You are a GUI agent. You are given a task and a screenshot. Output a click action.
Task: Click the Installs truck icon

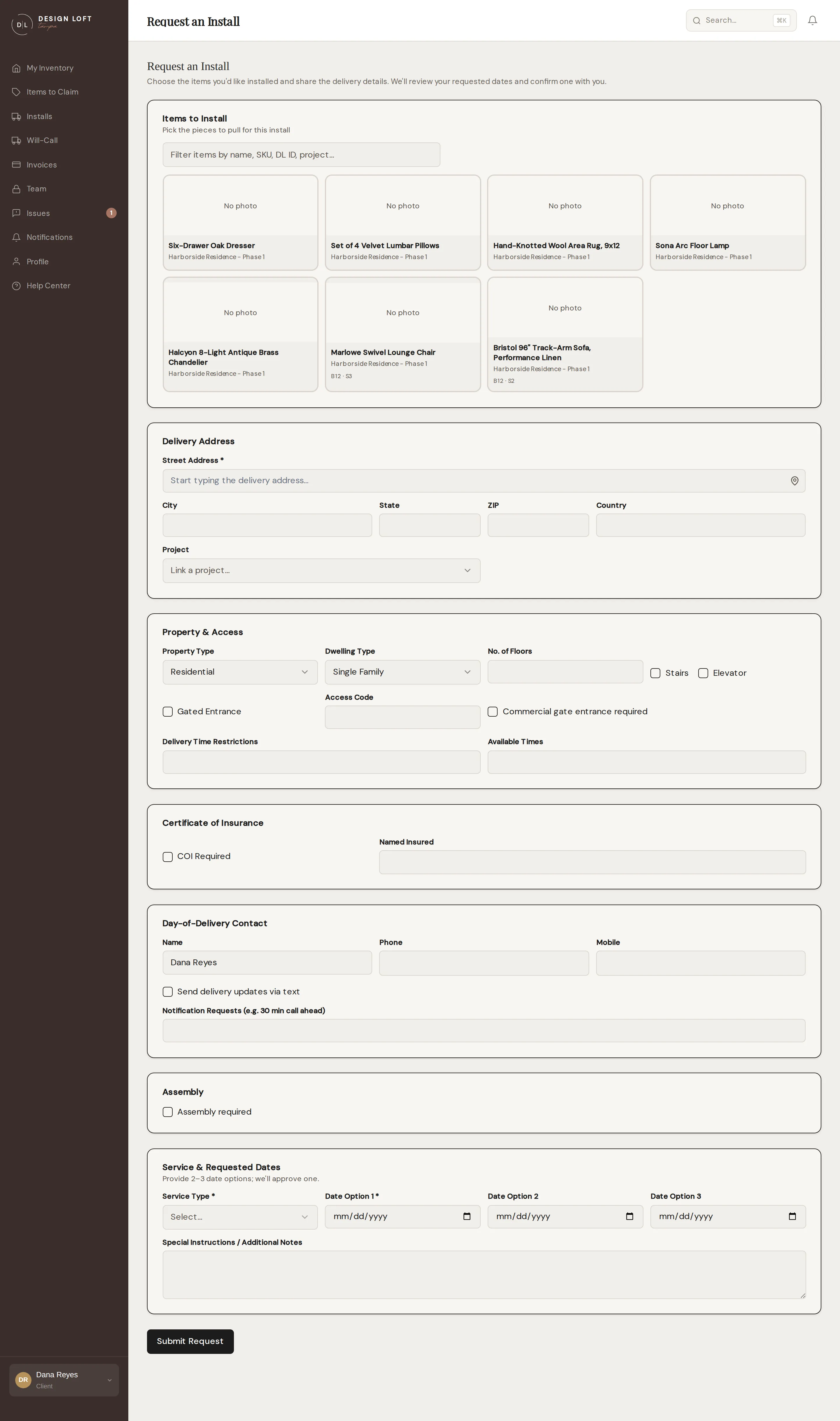pyautogui.click(x=16, y=117)
